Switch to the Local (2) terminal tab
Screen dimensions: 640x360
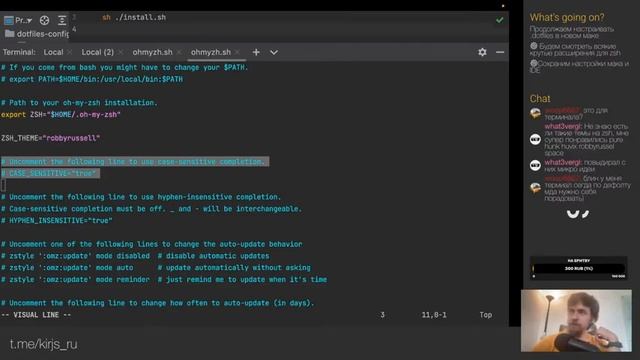coord(98,52)
